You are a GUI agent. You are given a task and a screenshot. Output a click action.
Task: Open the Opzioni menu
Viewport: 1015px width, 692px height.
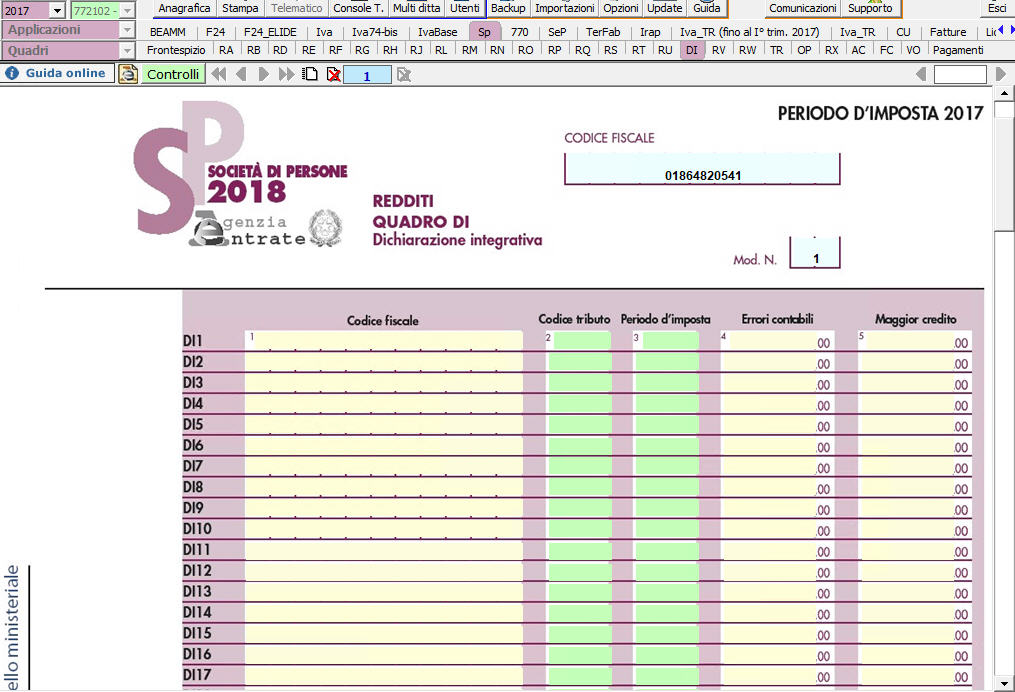click(621, 8)
